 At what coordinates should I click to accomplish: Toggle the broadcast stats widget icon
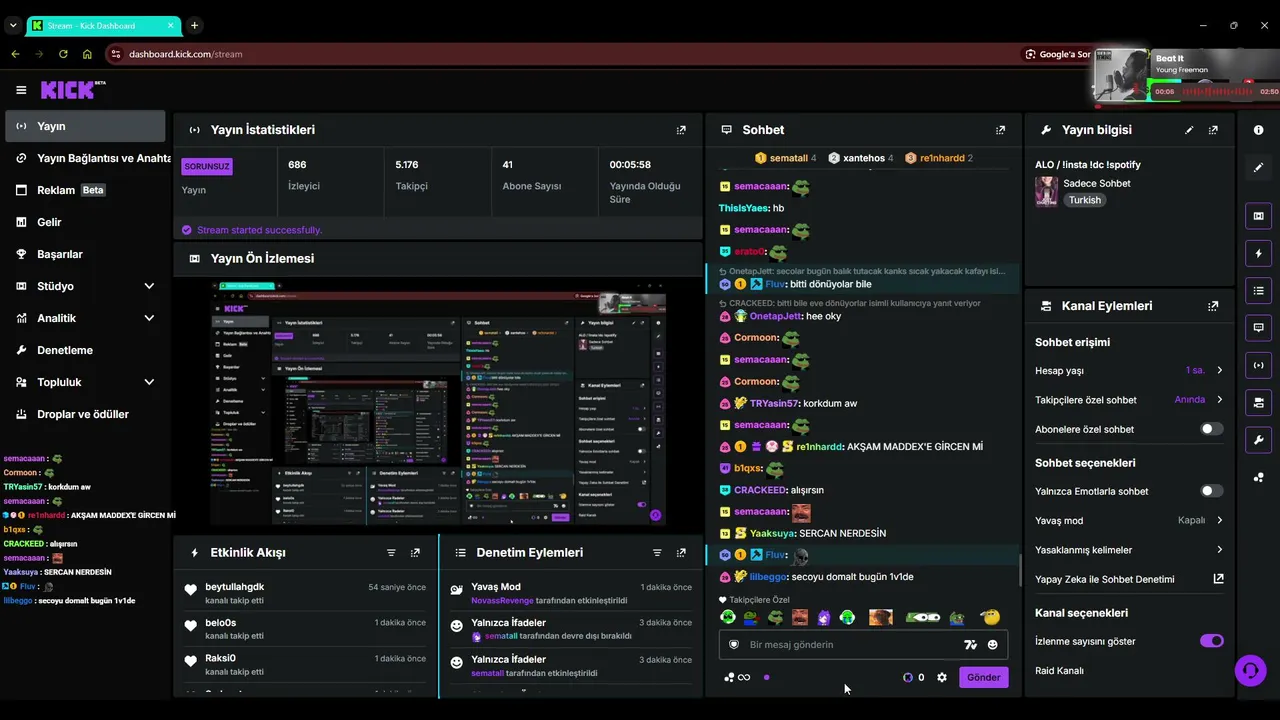1258,365
